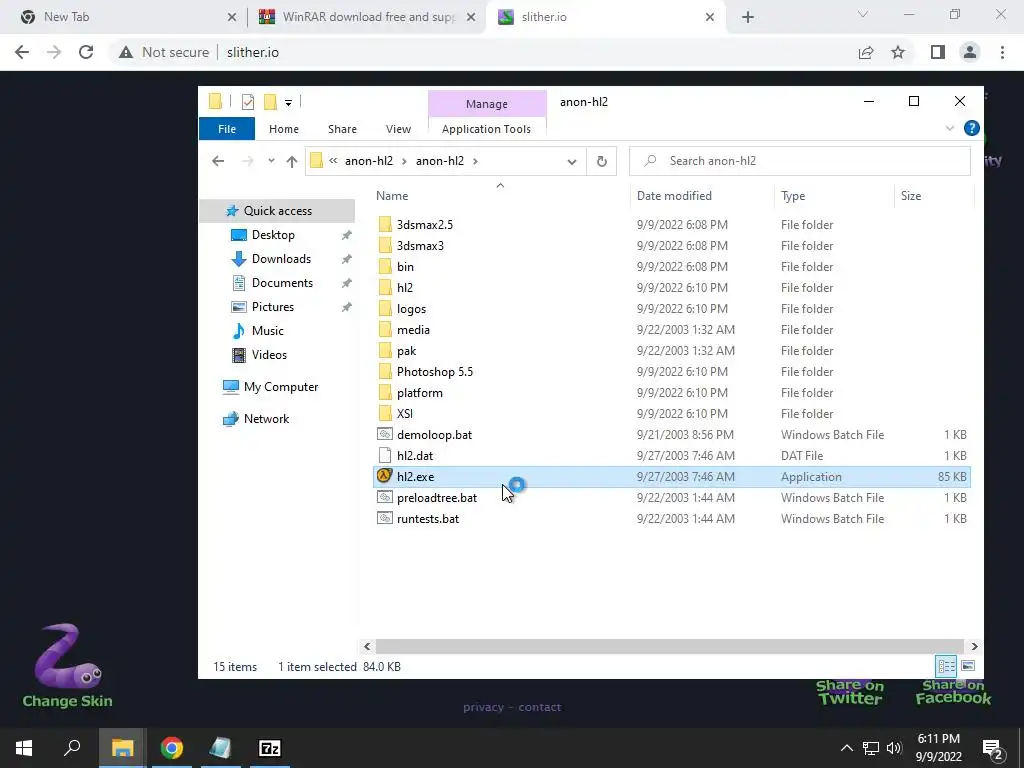The image size is (1024, 768).
Task: Open the privacy link
Action: 483,707
